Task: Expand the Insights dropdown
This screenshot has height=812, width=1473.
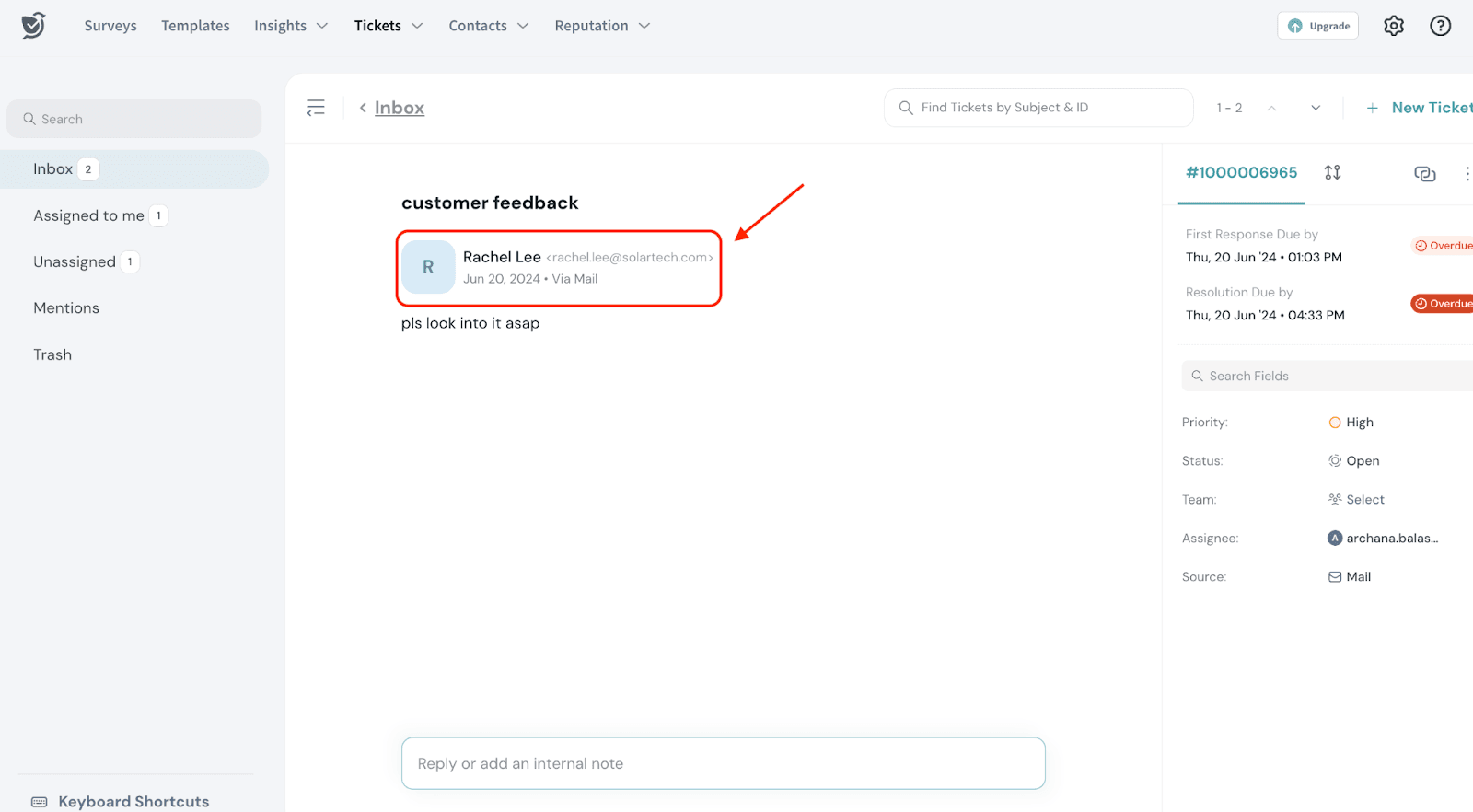Action: [x=291, y=26]
